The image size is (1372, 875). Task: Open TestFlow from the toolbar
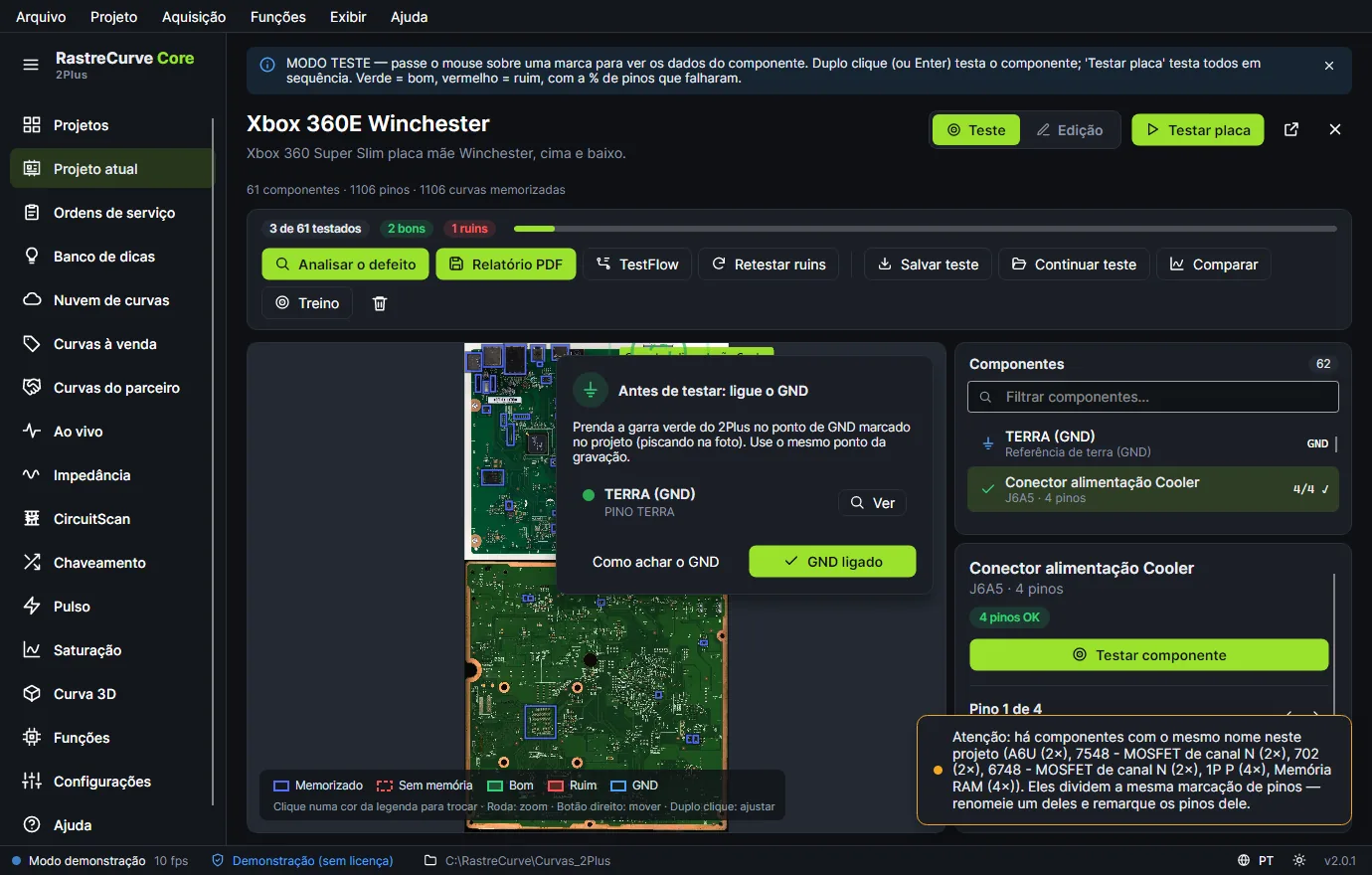pos(637,264)
